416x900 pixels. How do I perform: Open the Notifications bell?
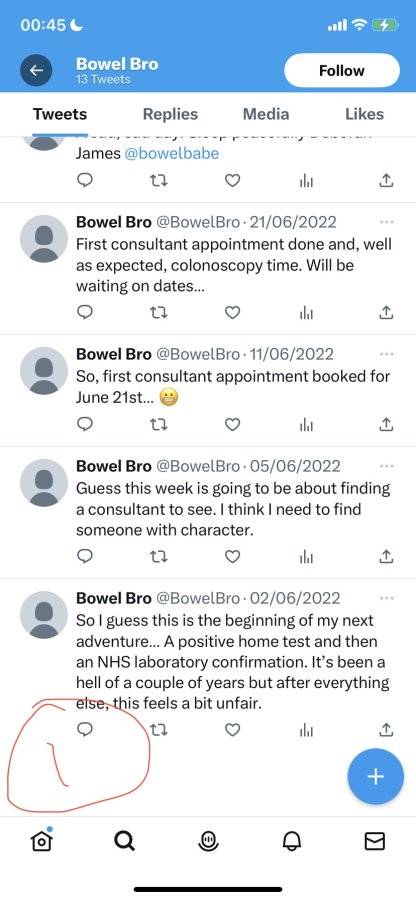(291, 841)
